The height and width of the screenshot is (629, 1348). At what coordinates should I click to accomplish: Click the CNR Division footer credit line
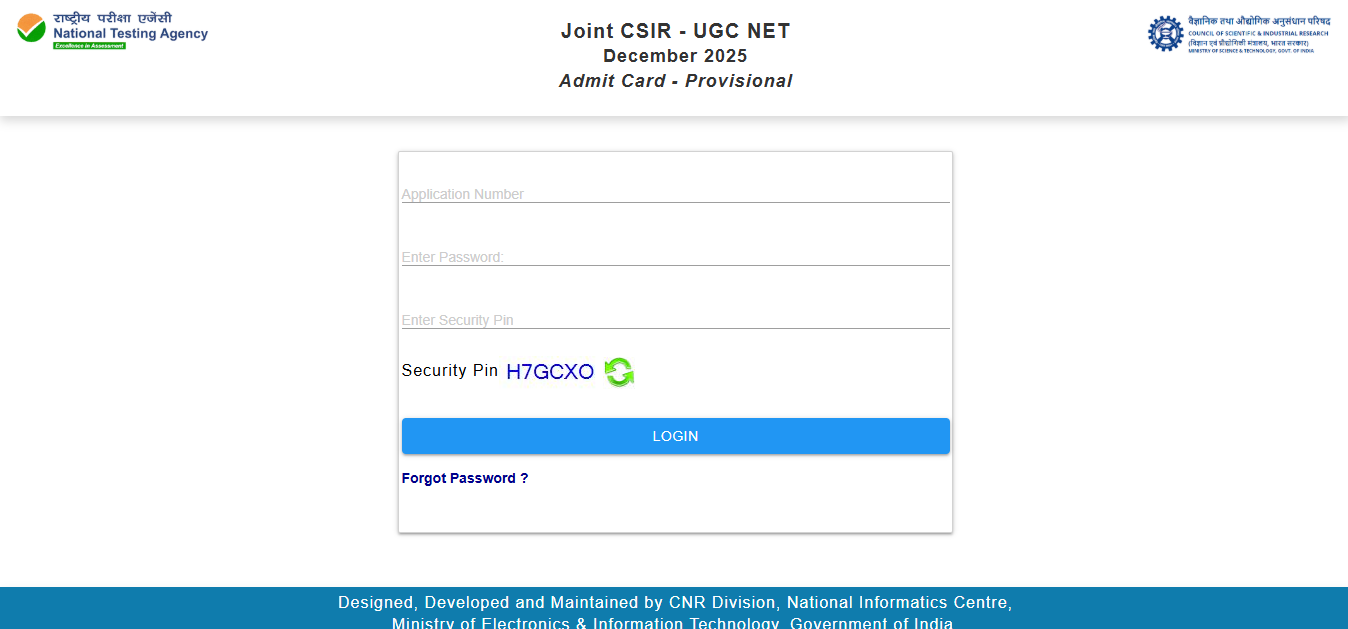click(675, 602)
